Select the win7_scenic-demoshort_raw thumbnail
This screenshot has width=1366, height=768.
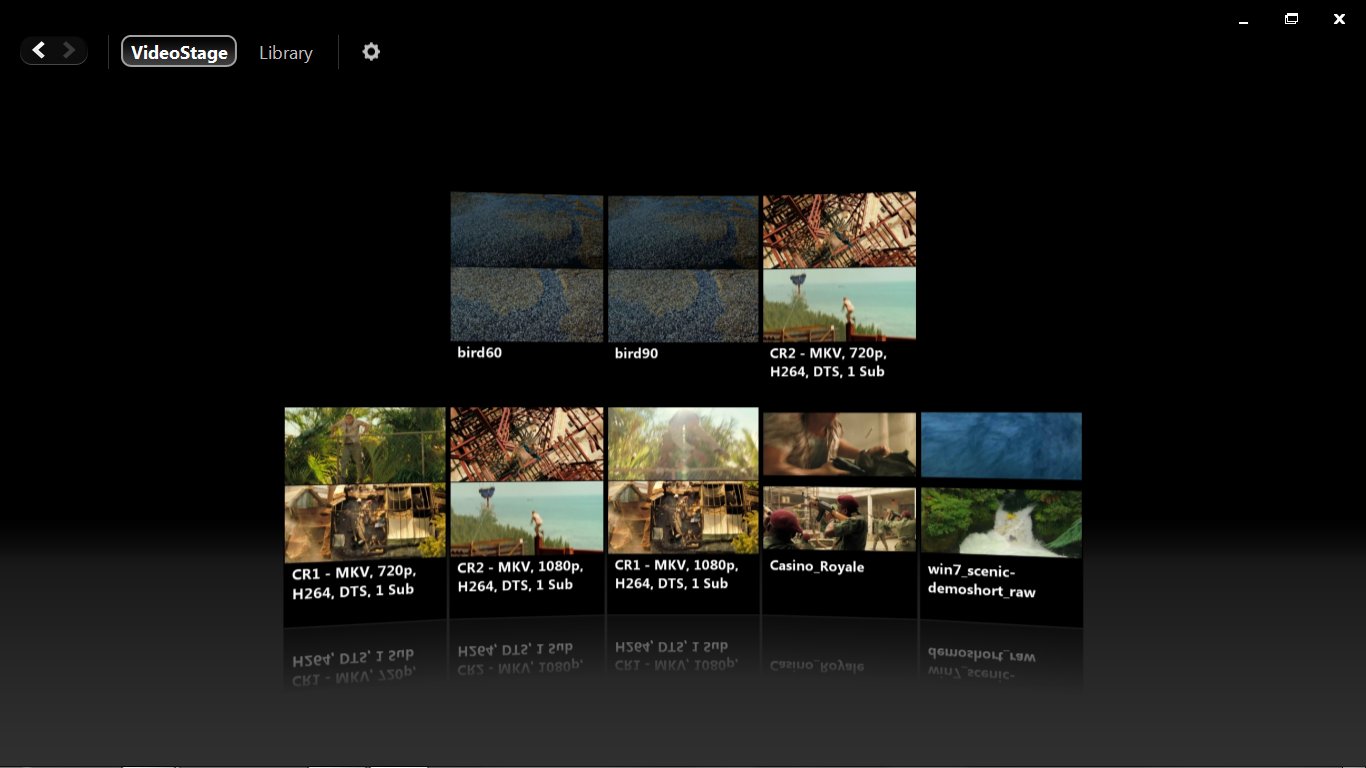1001,486
